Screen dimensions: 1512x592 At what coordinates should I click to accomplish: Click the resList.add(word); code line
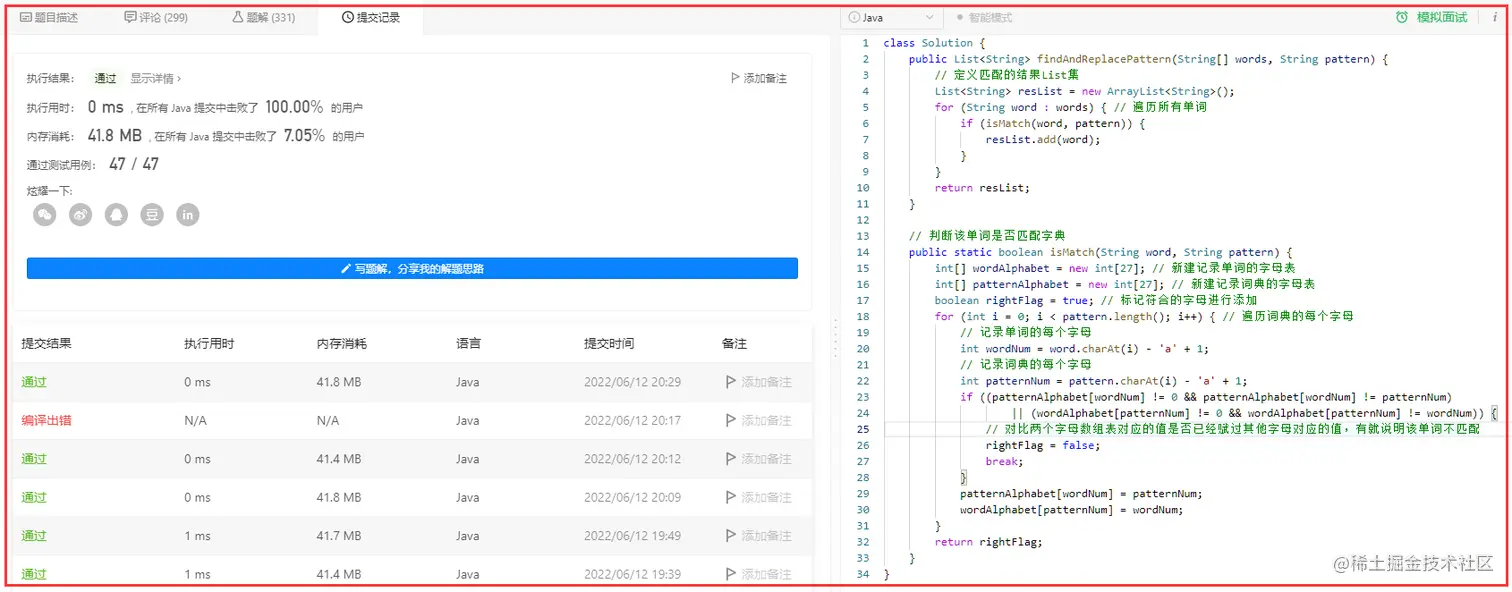coord(1042,140)
